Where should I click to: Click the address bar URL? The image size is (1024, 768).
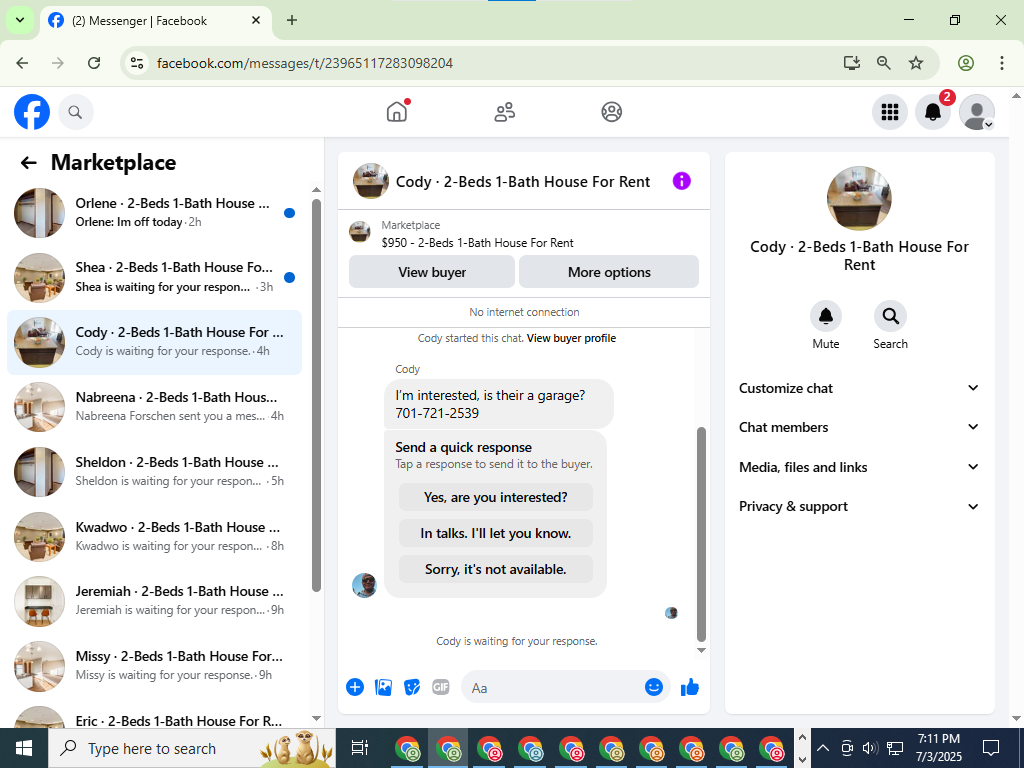point(305,63)
